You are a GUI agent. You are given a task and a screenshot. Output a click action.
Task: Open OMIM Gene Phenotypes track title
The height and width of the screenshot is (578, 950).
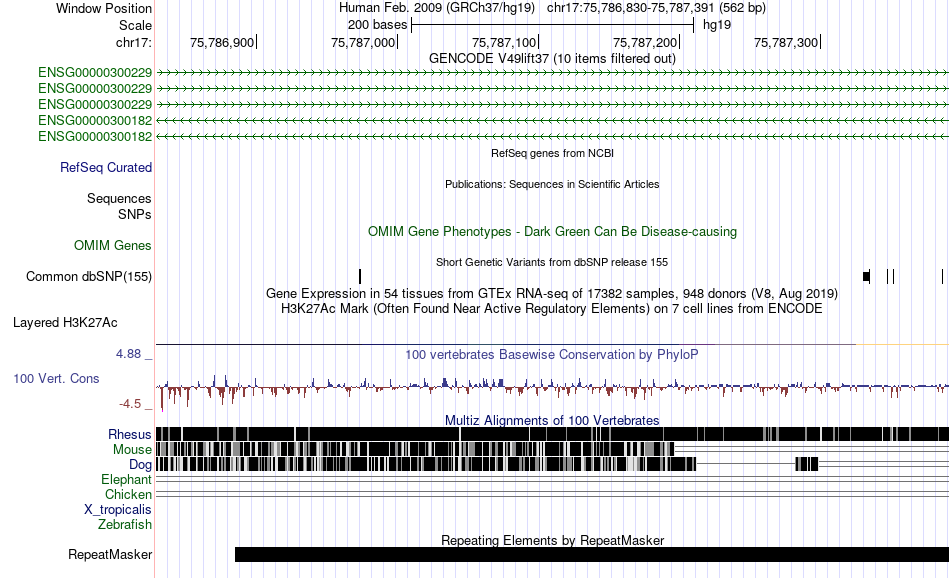pos(552,231)
